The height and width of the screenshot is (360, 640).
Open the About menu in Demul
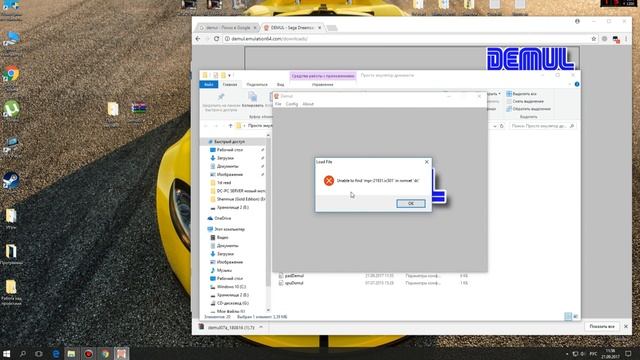[308, 104]
